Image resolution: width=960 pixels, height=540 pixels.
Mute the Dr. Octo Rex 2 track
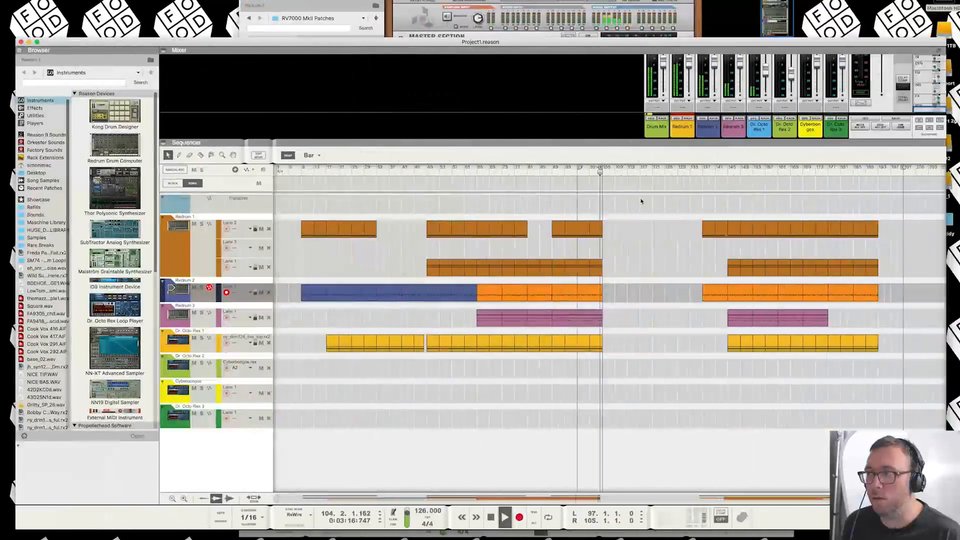tap(194, 363)
